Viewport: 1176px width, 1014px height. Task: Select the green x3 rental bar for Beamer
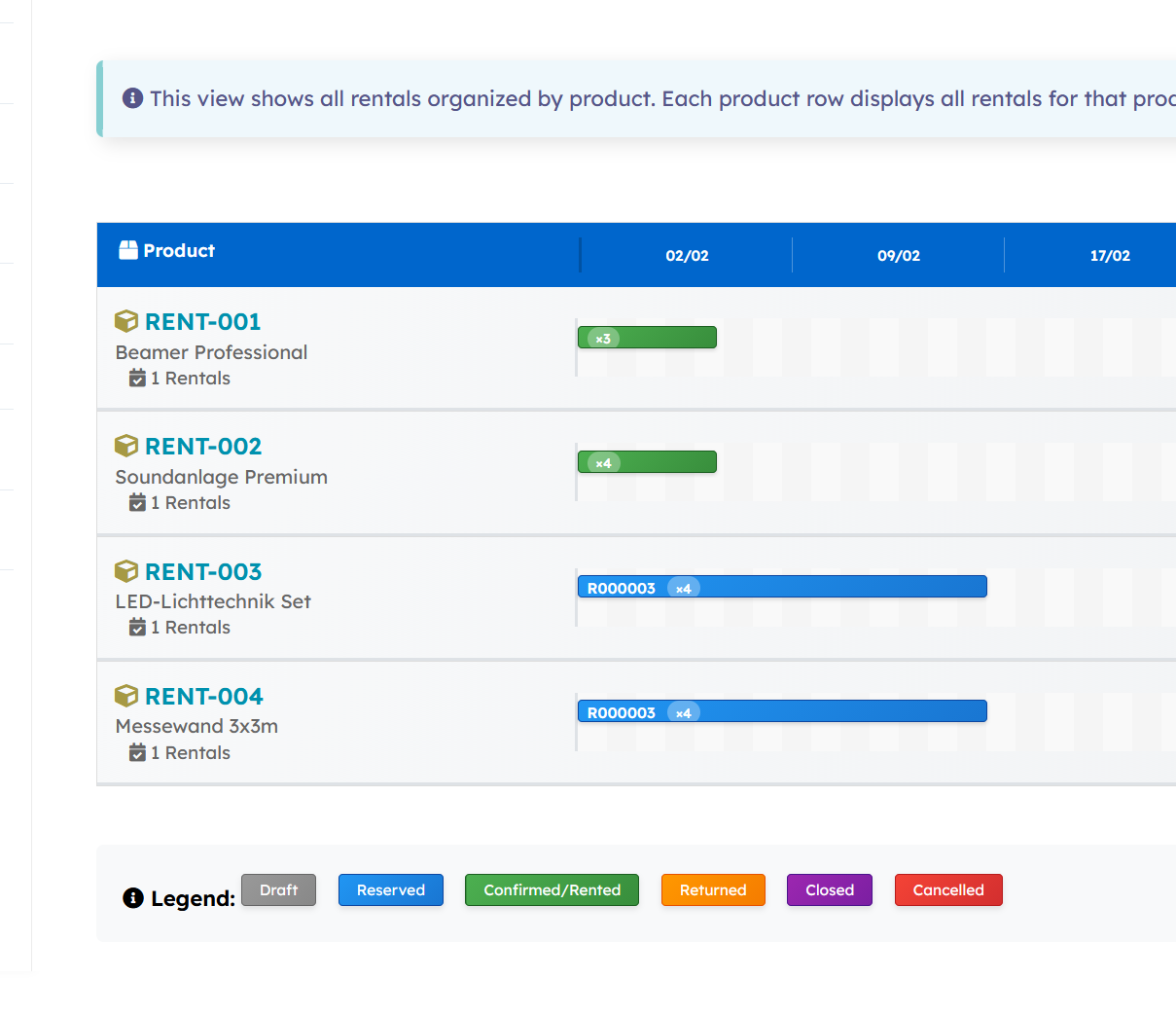(x=647, y=338)
